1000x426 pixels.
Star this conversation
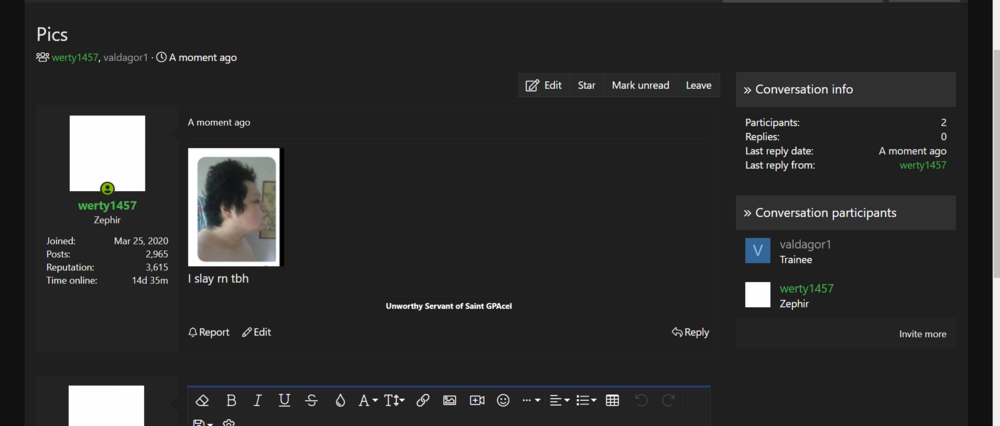click(586, 86)
